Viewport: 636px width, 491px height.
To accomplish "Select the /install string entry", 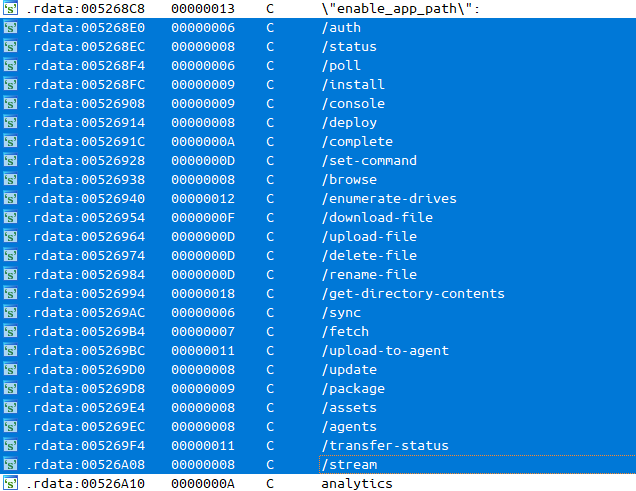I will pos(353,85).
